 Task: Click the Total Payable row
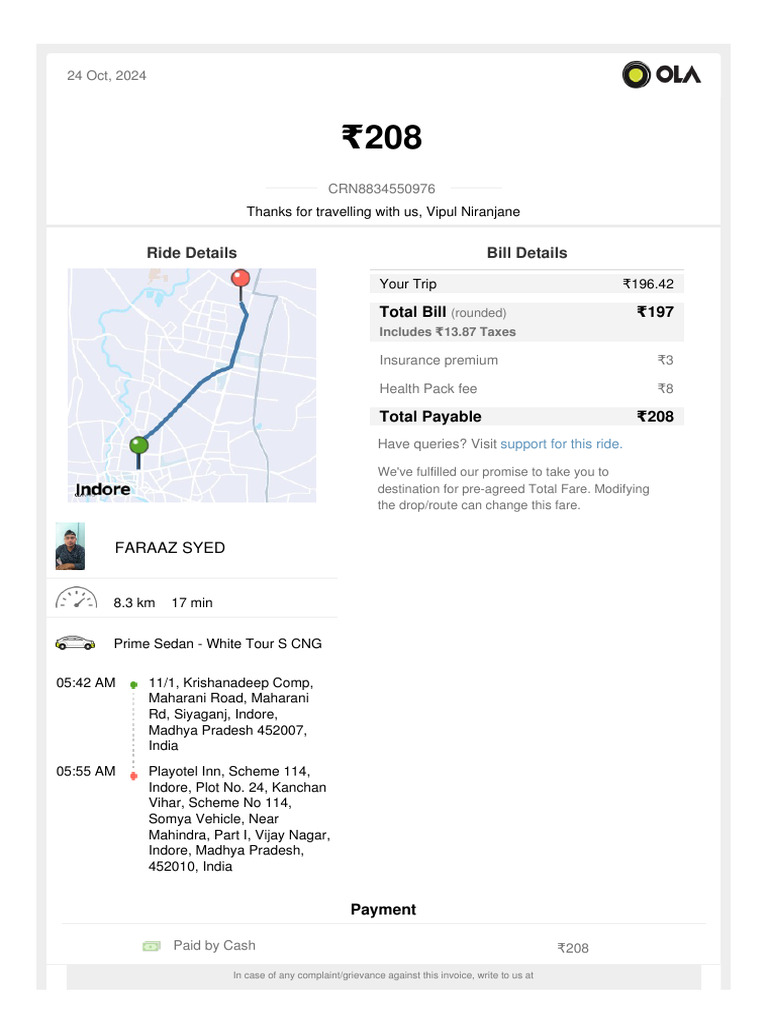[x=526, y=416]
